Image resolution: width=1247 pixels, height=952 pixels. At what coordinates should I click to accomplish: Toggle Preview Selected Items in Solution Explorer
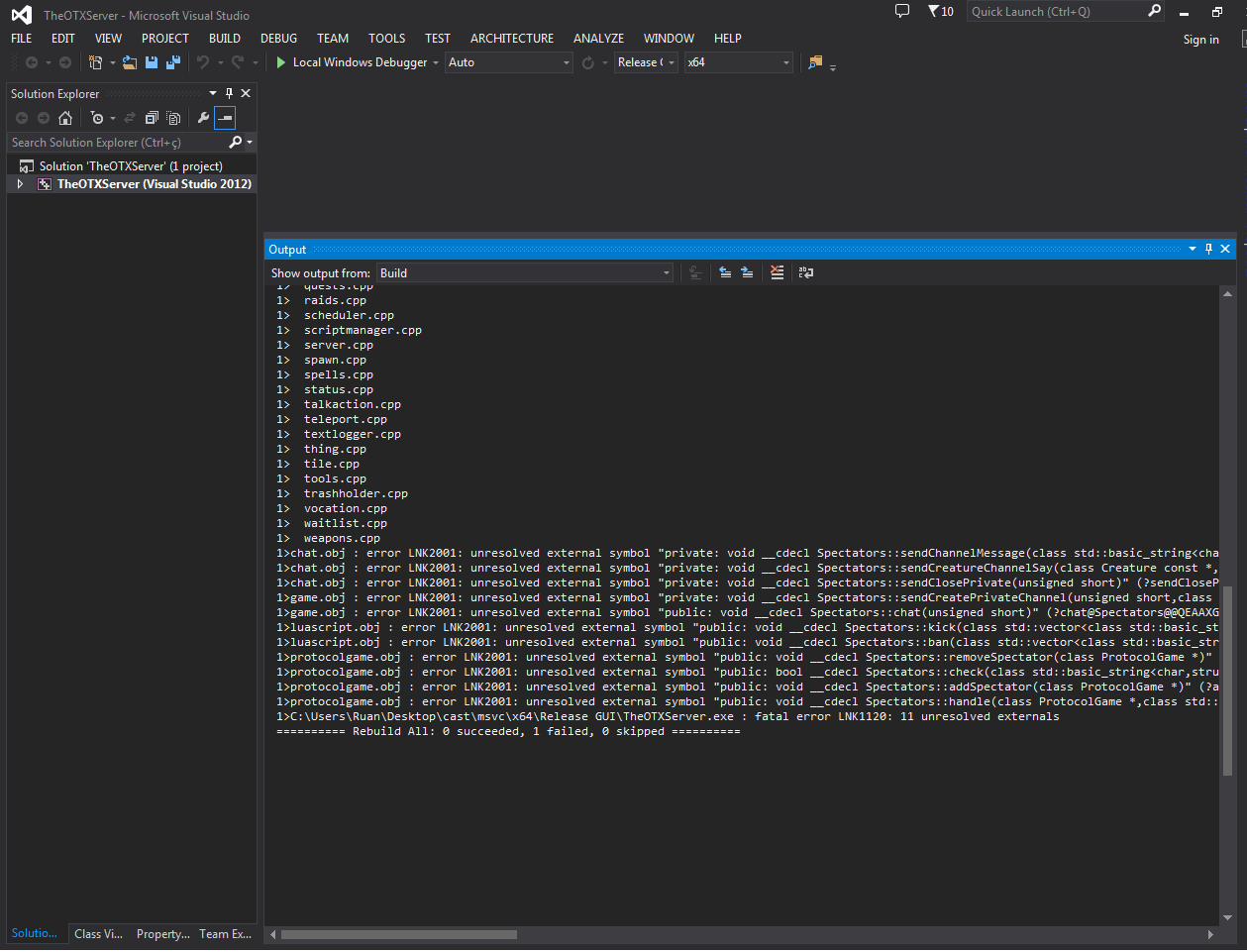pyautogui.click(x=225, y=118)
